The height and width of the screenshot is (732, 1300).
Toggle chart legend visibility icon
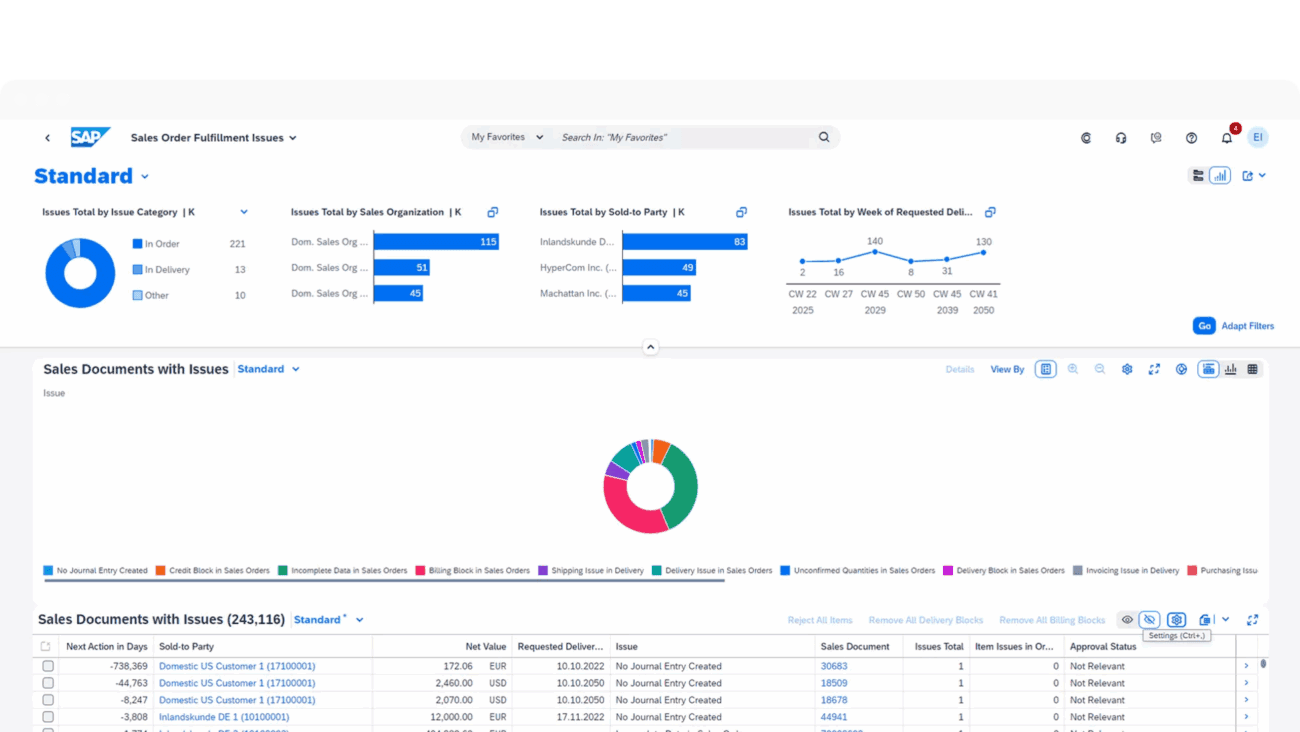click(x=1045, y=369)
